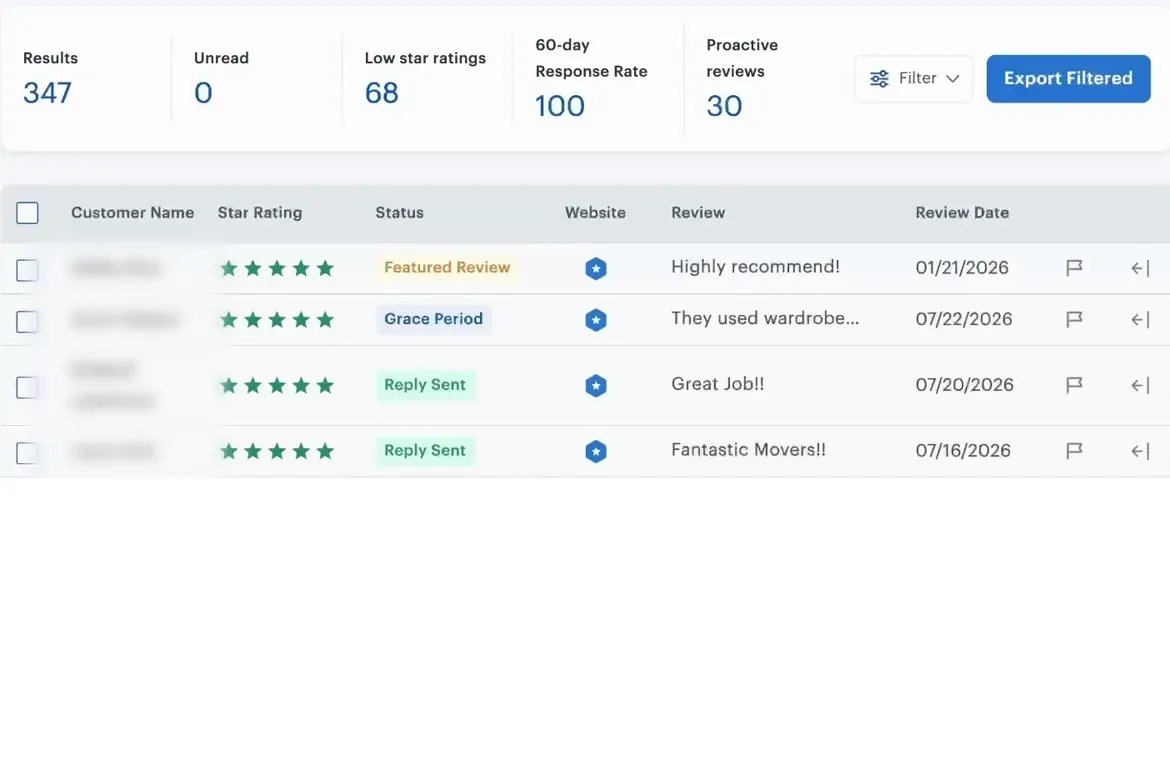
Task: Sort by Status column header
Action: point(399,213)
